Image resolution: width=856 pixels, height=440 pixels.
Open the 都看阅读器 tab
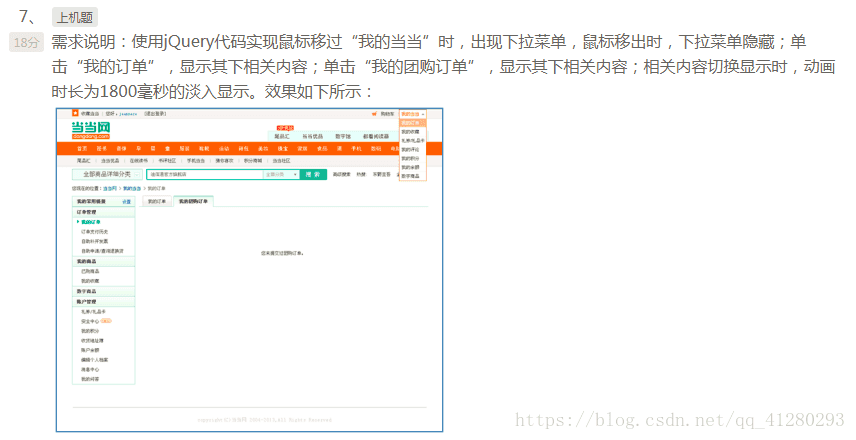coord(376,136)
